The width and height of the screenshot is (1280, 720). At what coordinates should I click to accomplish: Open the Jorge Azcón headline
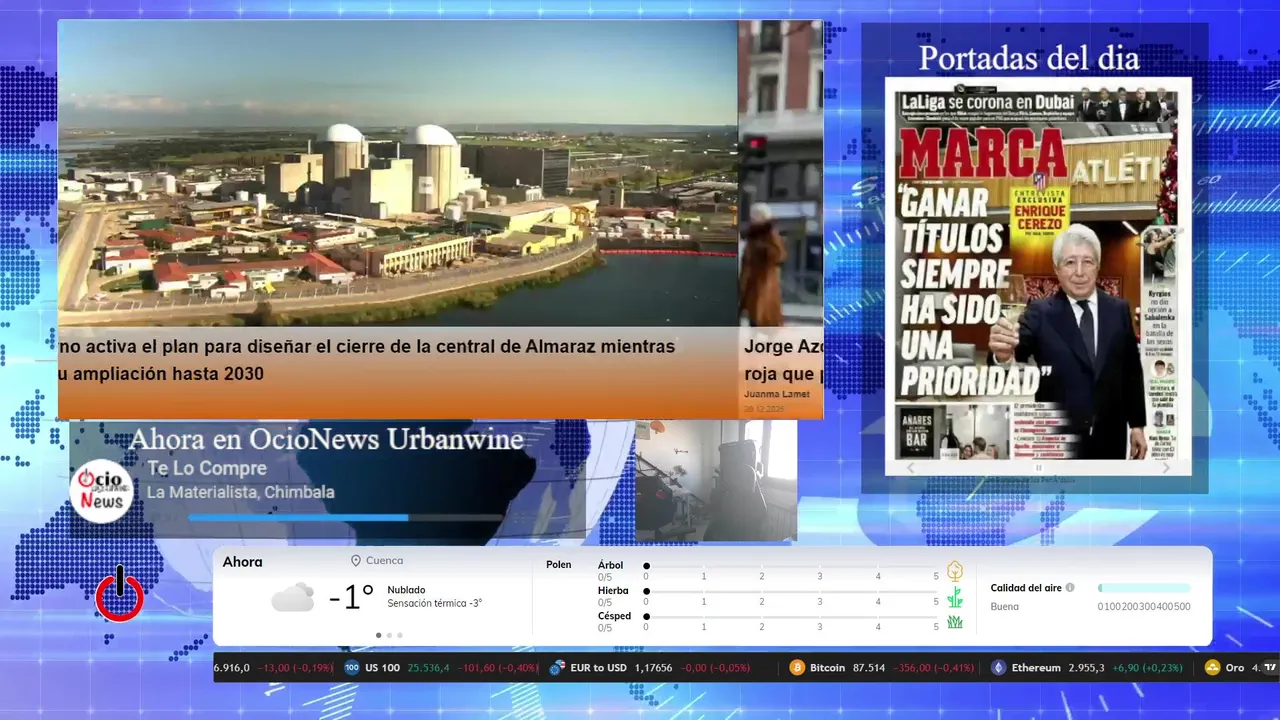[x=784, y=360]
